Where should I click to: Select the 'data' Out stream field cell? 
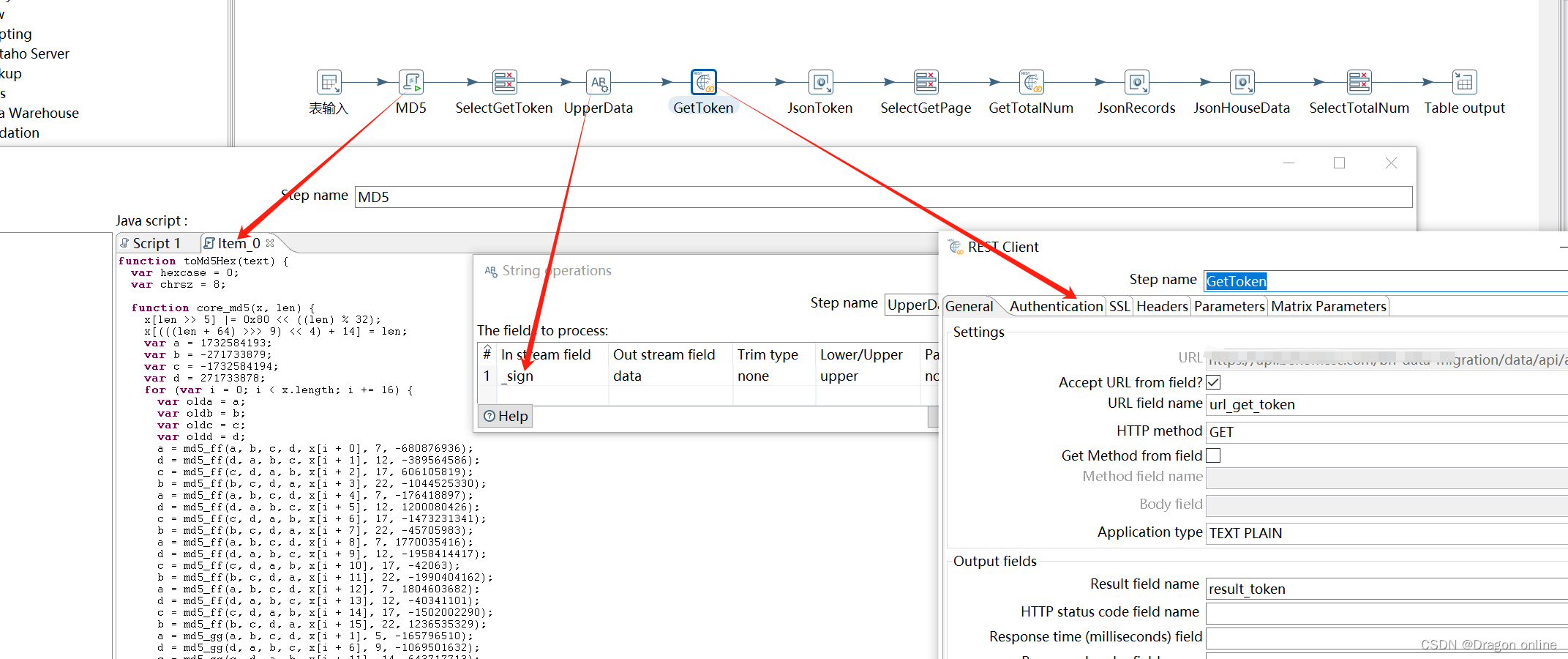670,376
